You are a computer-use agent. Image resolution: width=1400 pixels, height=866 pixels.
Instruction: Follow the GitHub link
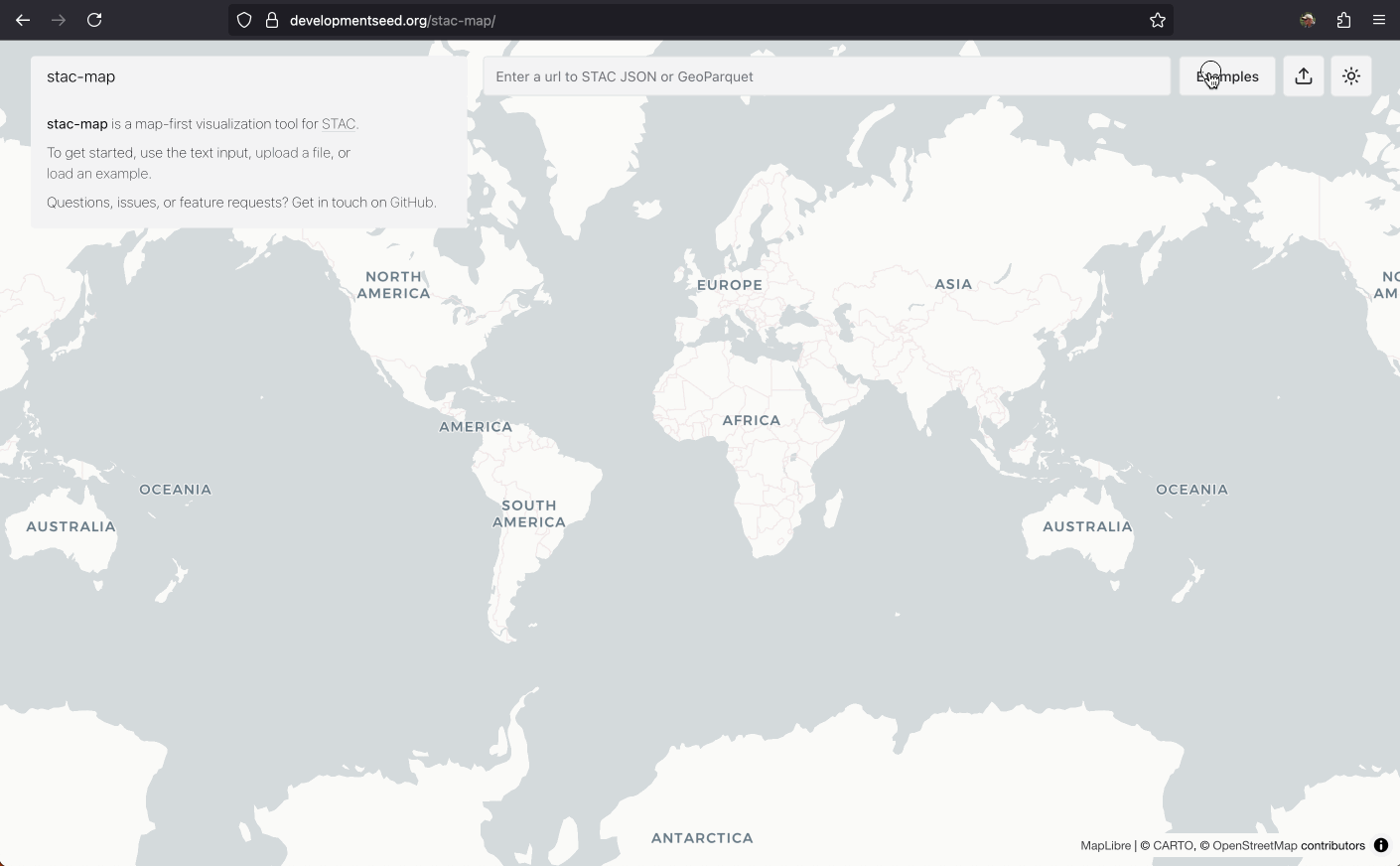(x=412, y=203)
